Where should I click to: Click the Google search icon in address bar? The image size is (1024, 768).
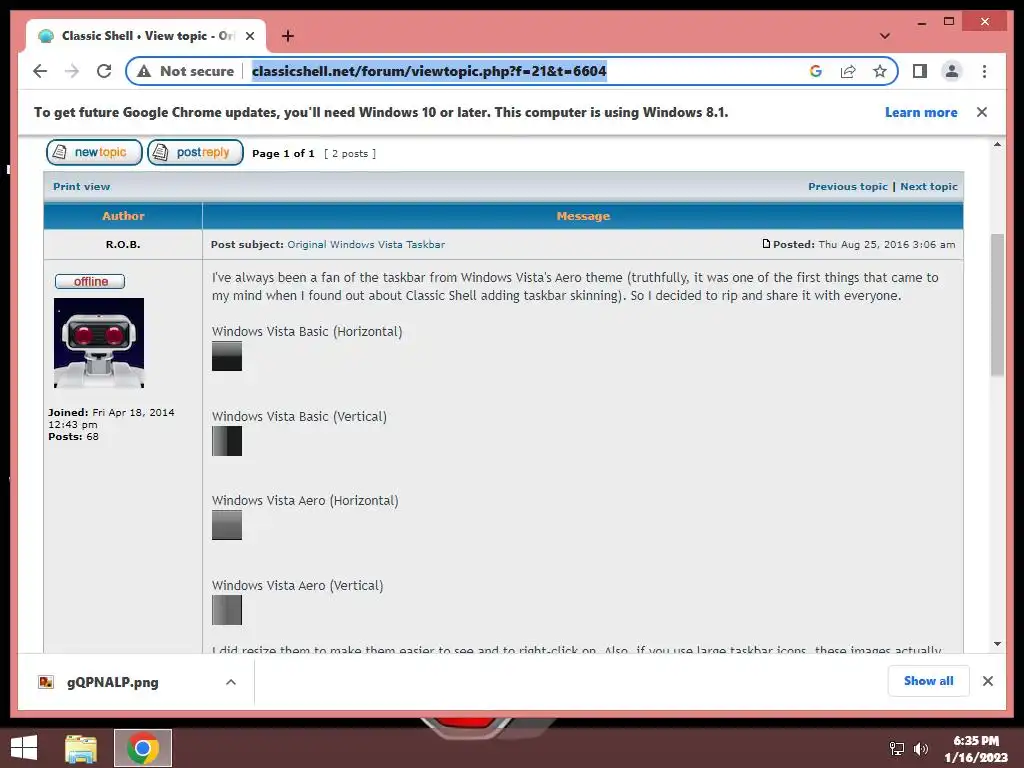tap(816, 71)
